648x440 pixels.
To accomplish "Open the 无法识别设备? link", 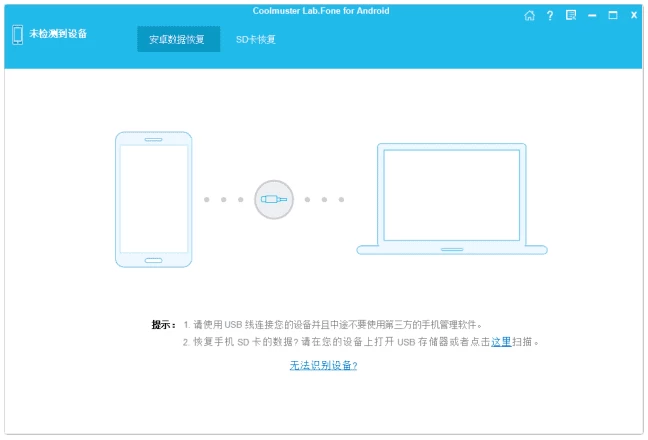I will tap(323, 366).
